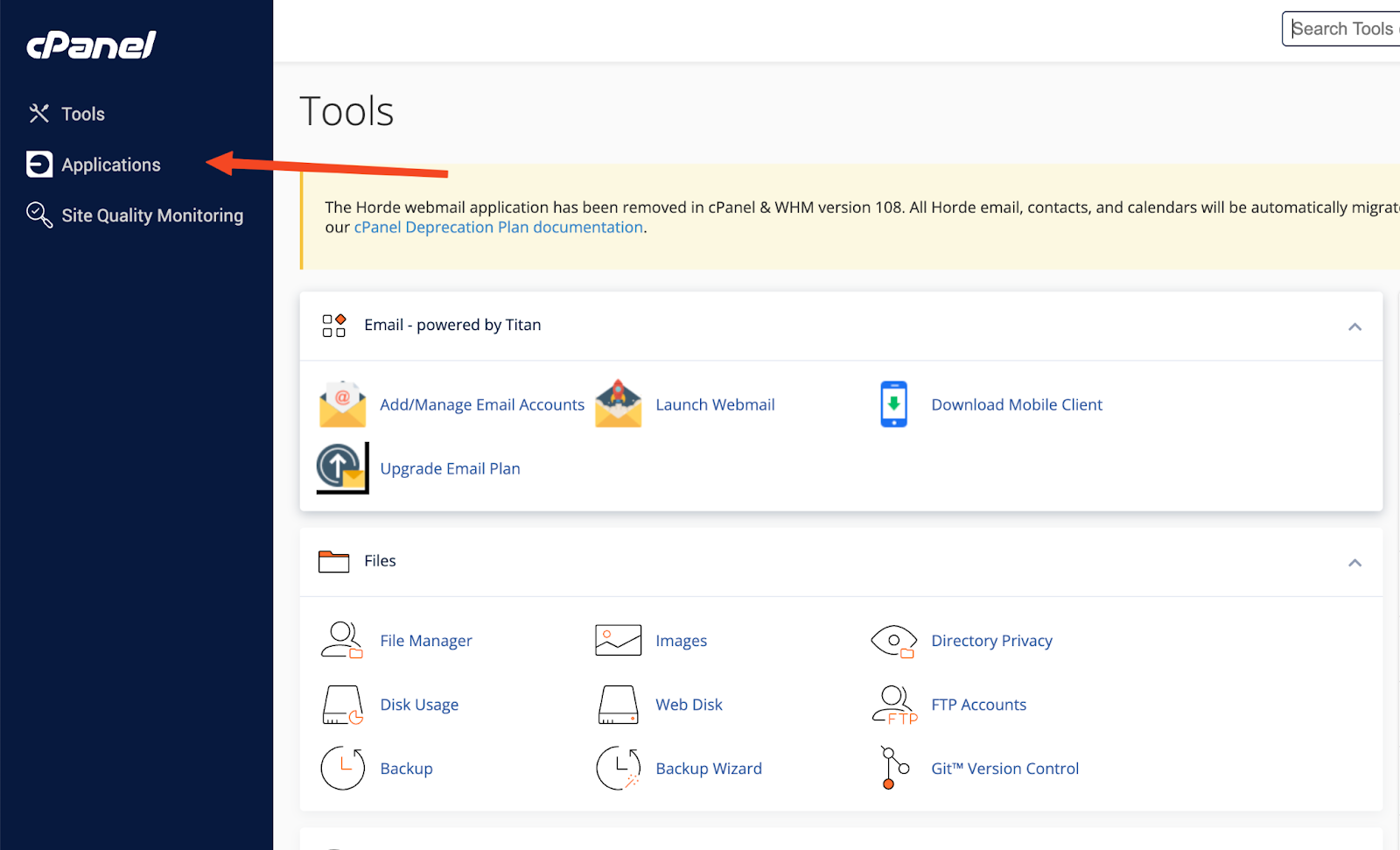This screenshot has height=850, width=1400.
Task: Click the Backup Wizard clock icon
Action: point(619,768)
